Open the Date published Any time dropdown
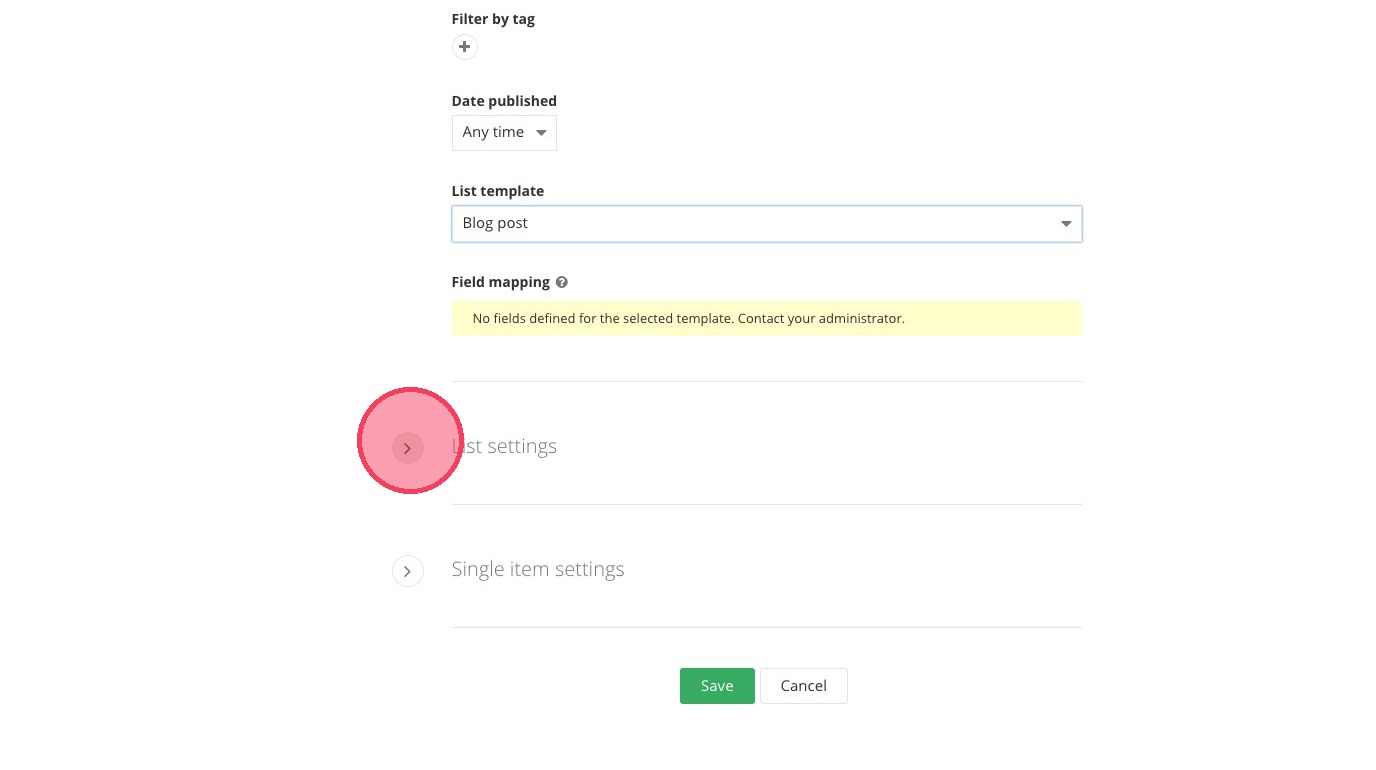This screenshot has width=1376, height=770. pyautogui.click(x=504, y=132)
